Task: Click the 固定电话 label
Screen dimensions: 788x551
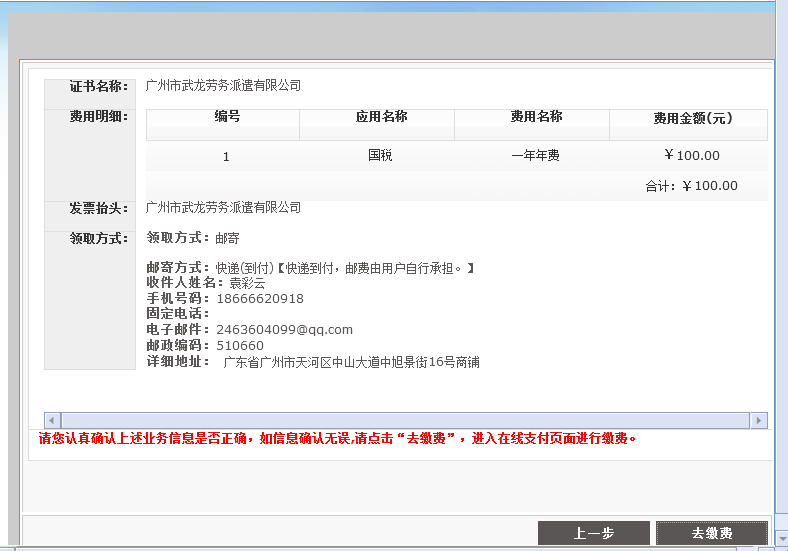Action: pos(177,313)
